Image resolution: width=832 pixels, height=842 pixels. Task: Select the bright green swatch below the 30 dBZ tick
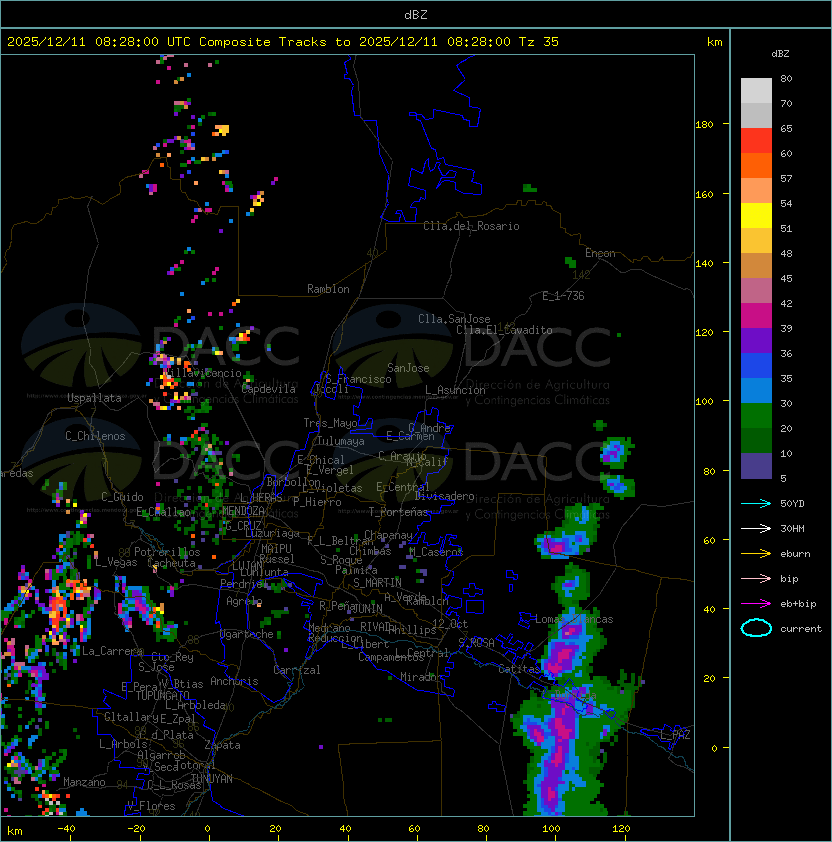[x=756, y=416]
